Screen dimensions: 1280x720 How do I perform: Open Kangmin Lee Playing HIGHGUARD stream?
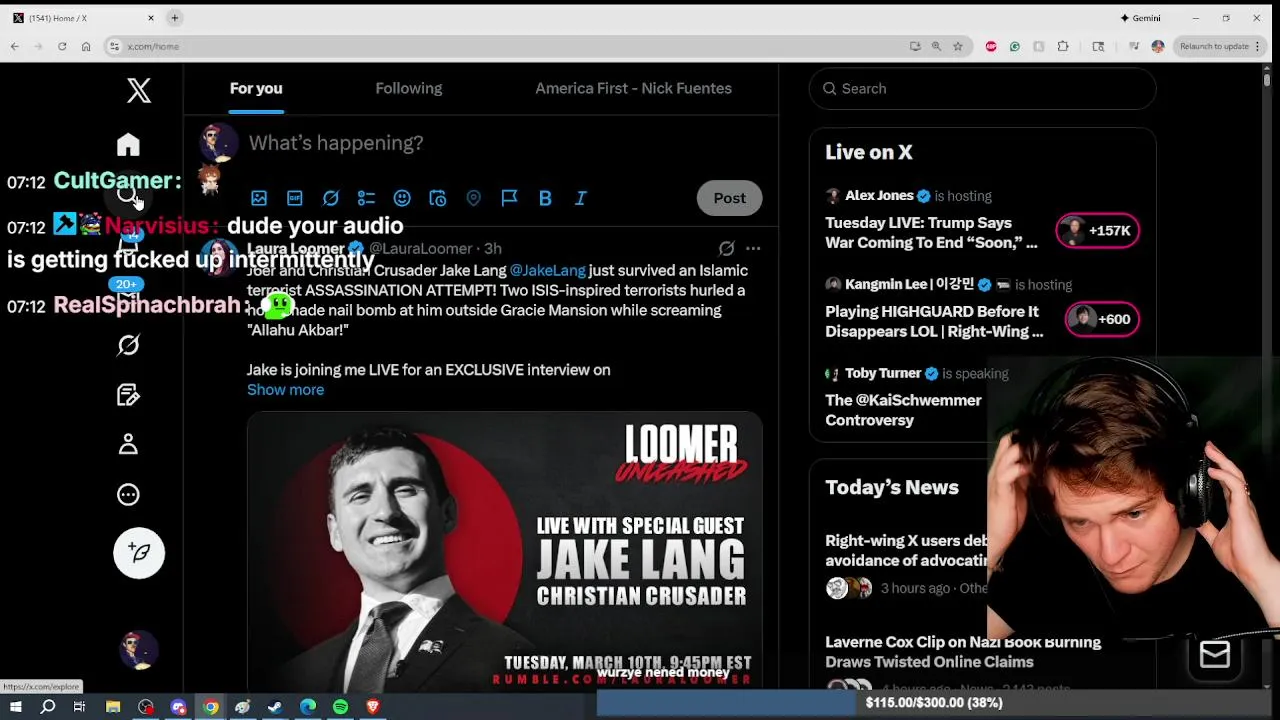933,321
